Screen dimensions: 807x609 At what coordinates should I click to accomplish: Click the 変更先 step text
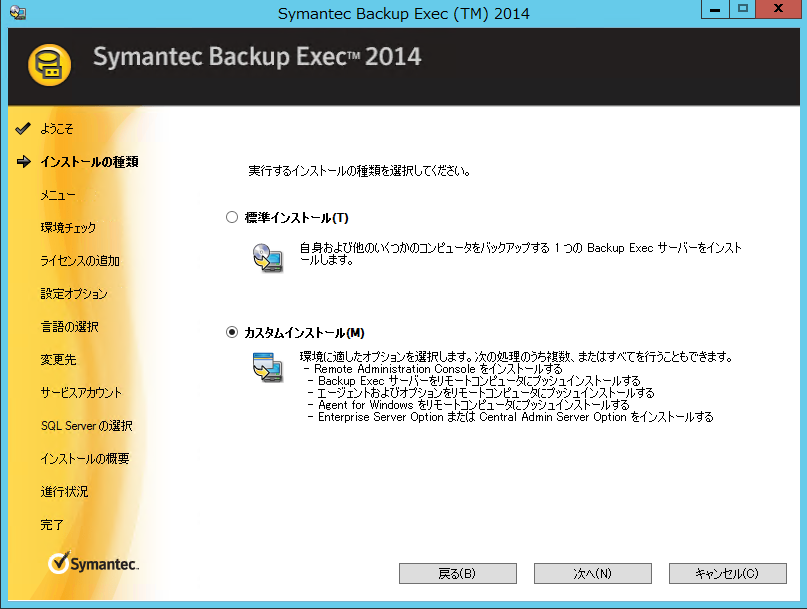coord(58,360)
